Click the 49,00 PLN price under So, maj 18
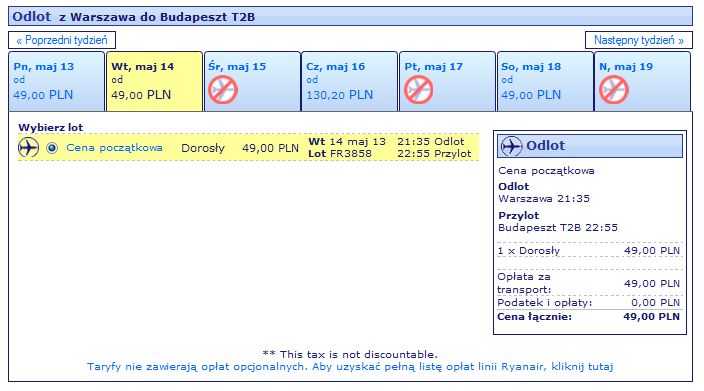Image resolution: width=704 pixels, height=391 pixels. [x=531, y=95]
